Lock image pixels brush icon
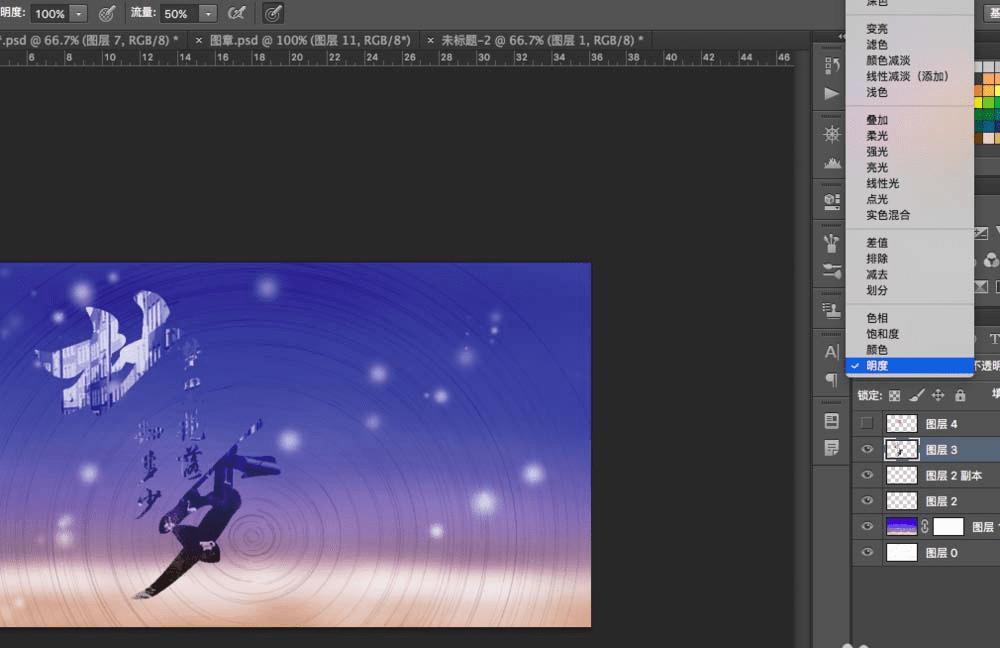This screenshot has height=648, width=1000. click(916, 396)
